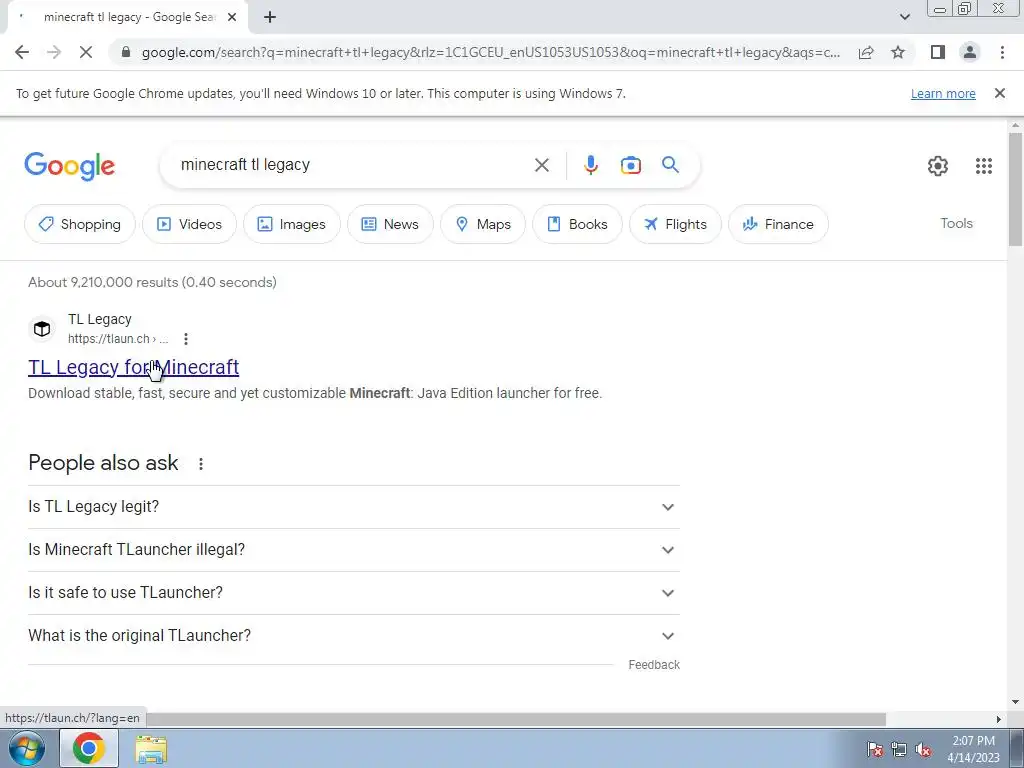Viewport: 1024px width, 768px height.
Task: Open the Google apps grid
Action: (x=984, y=166)
